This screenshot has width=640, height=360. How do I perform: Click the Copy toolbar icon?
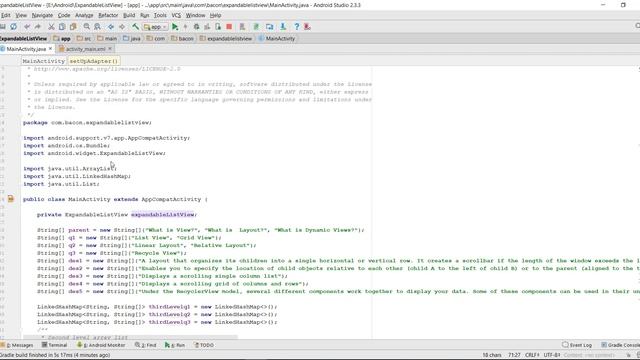click(62, 27)
